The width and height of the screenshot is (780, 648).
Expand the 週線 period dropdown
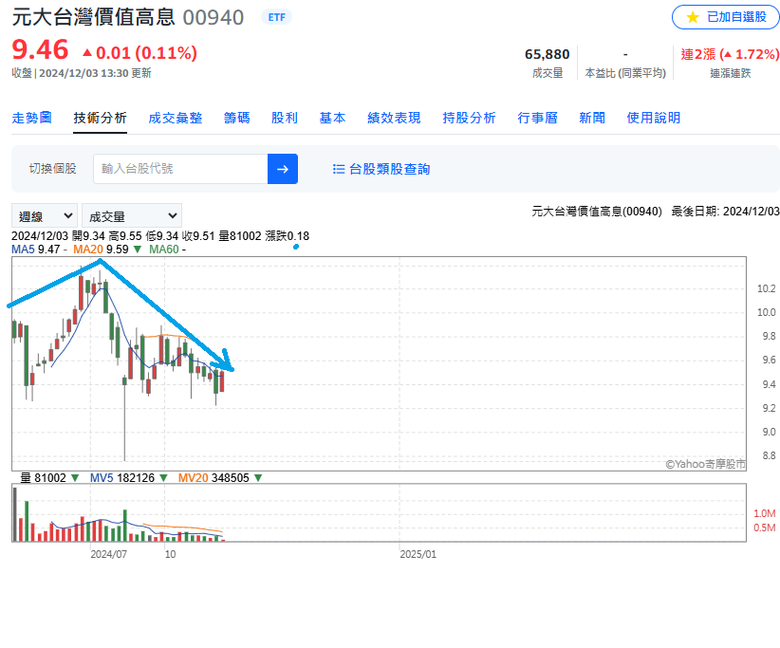(44, 216)
